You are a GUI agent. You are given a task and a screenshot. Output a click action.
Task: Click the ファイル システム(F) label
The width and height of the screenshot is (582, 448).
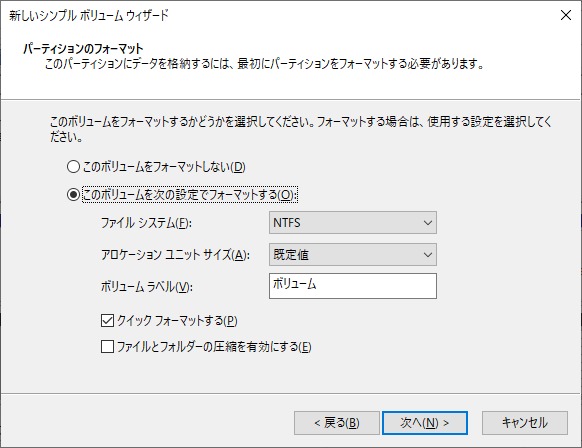tap(146, 223)
